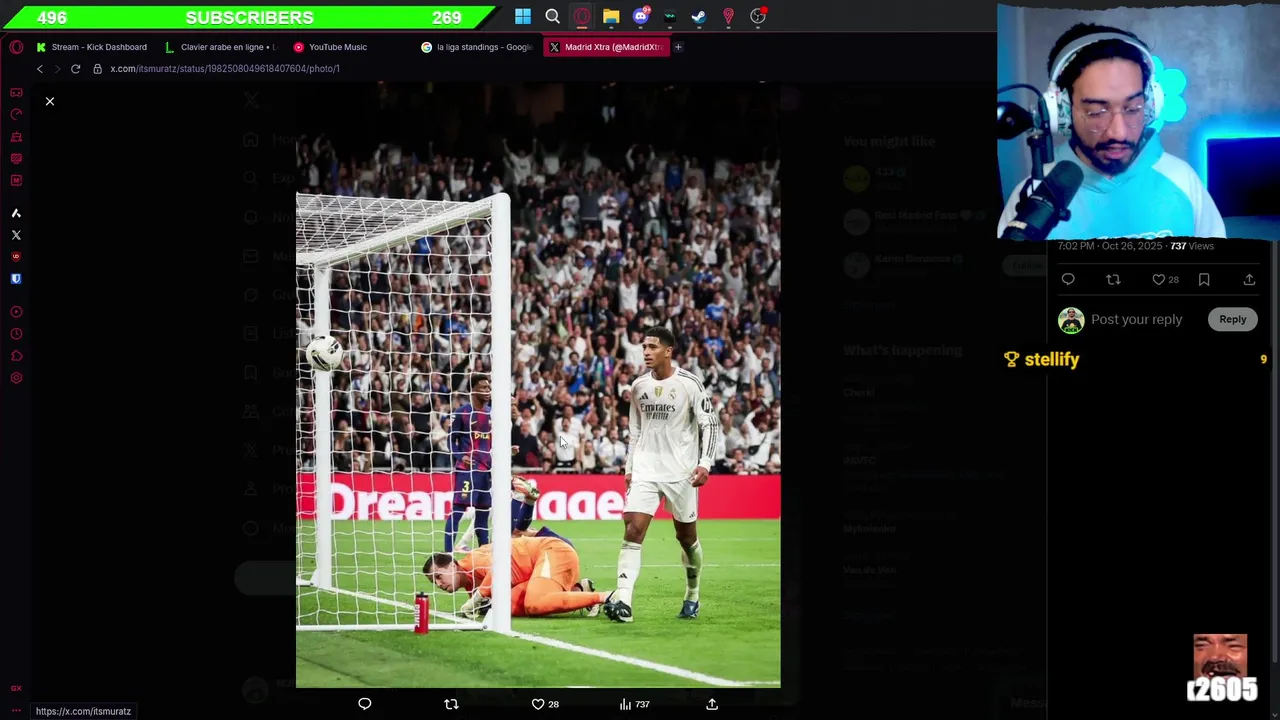Open profile avatar beside Post your reply
The height and width of the screenshot is (720, 1280).
[x=1071, y=320]
